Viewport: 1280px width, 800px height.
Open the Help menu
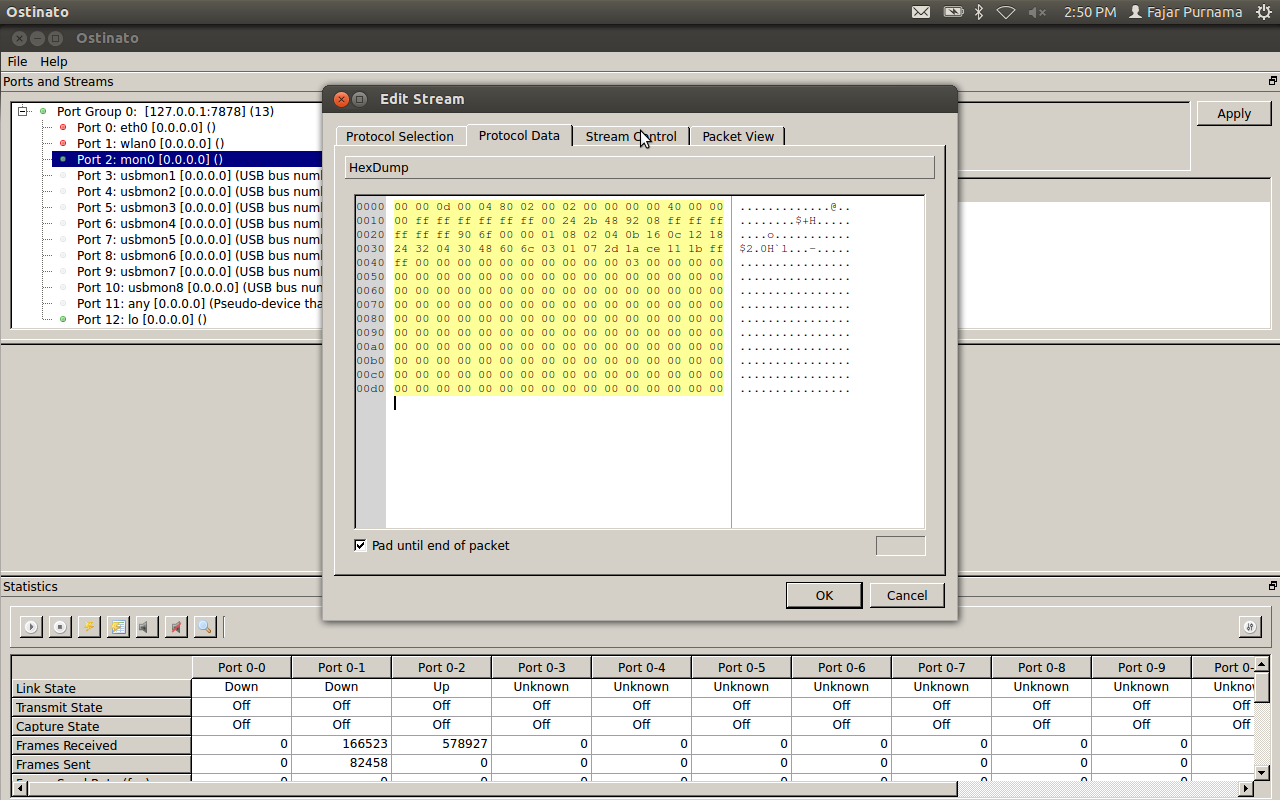[54, 62]
